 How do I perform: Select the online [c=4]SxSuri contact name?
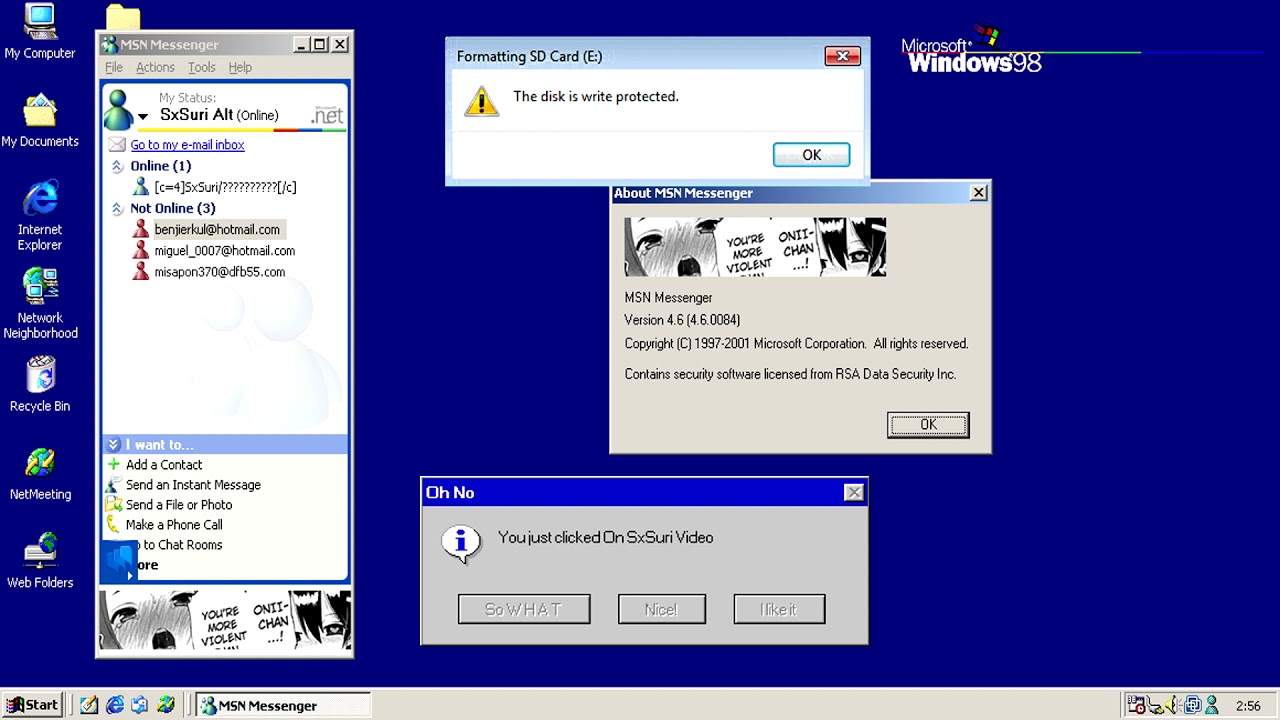click(225, 187)
